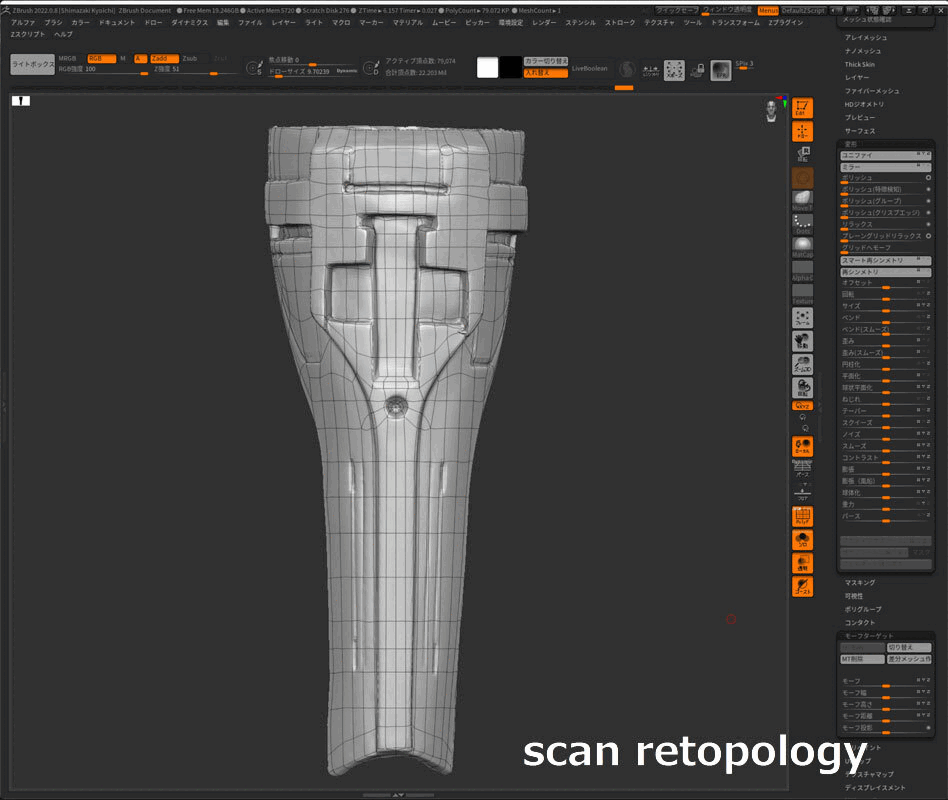Click the sphere icon beside LiveBoolean
This screenshot has height=800, width=948.
point(627,69)
